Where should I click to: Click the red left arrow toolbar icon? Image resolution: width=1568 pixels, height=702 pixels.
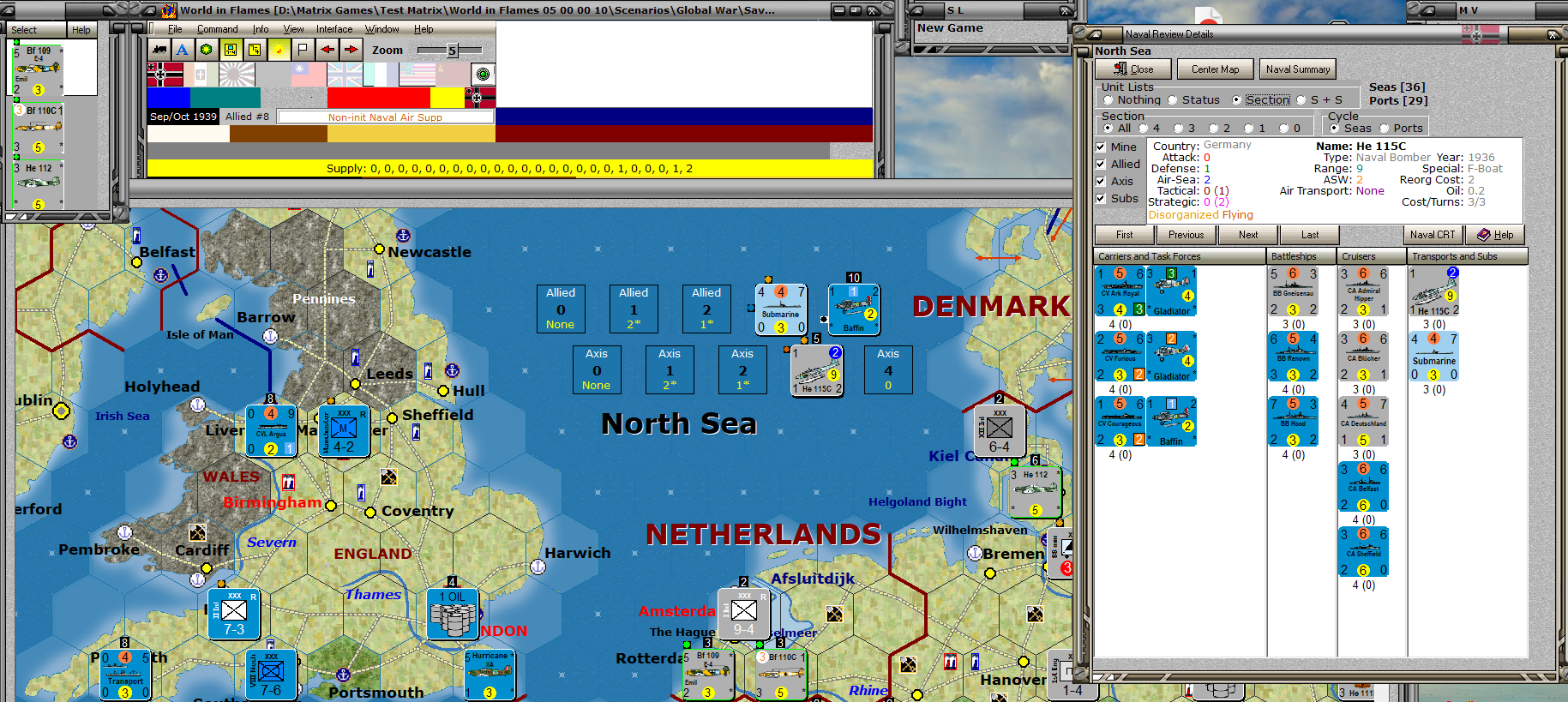pyautogui.click(x=327, y=50)
